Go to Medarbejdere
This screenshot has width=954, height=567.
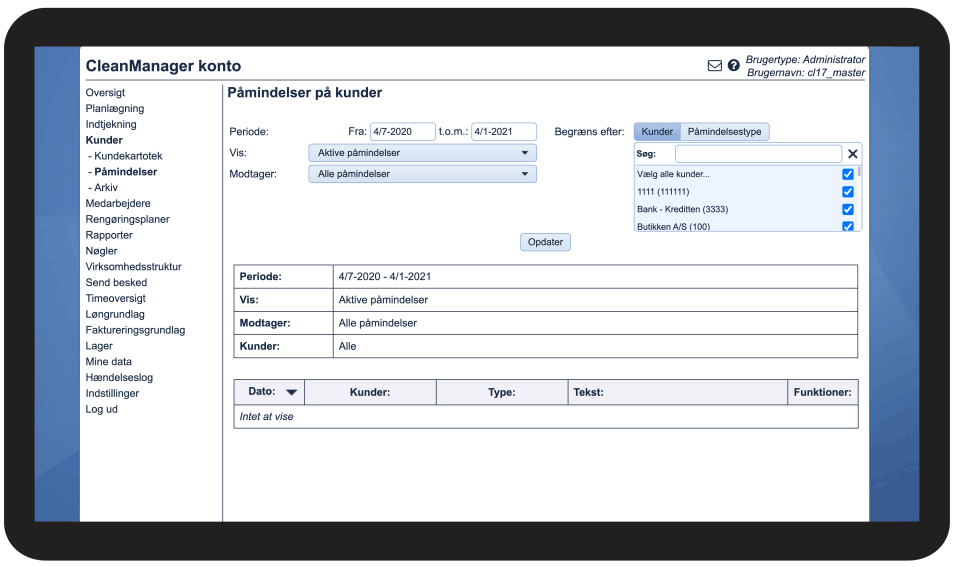coord(118,203)
